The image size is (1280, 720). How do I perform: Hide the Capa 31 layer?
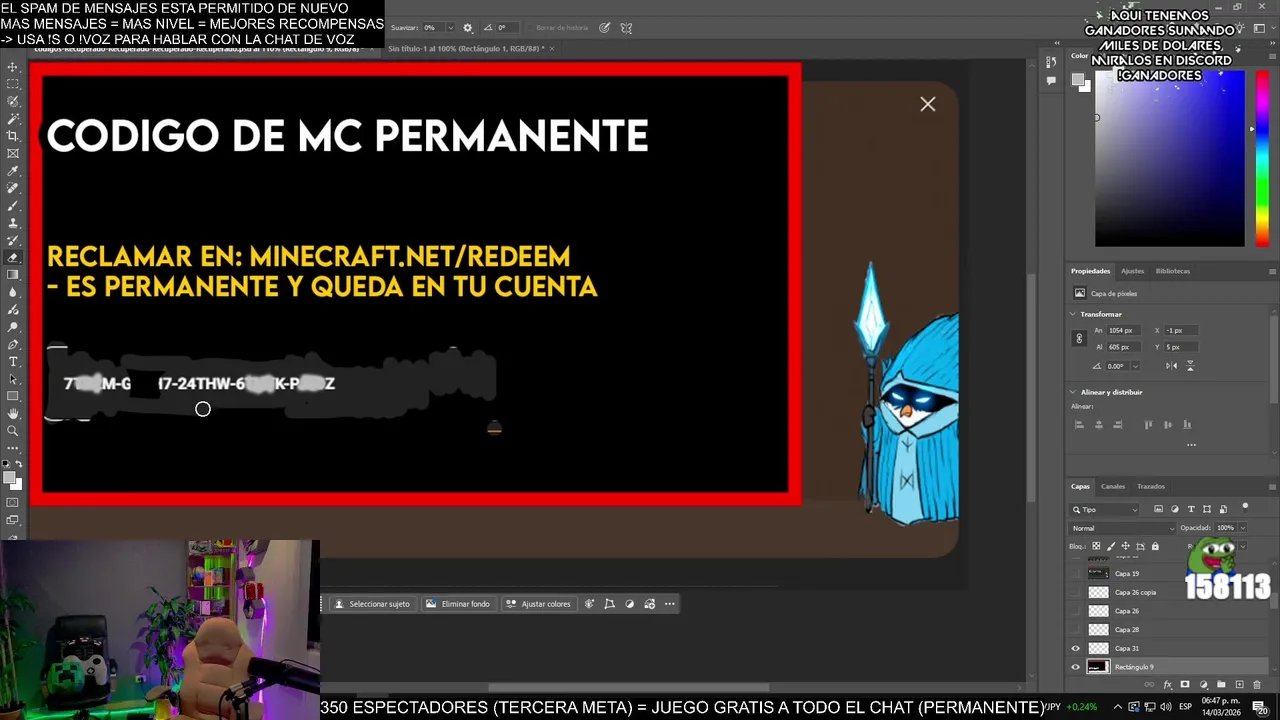[1076, 648]
